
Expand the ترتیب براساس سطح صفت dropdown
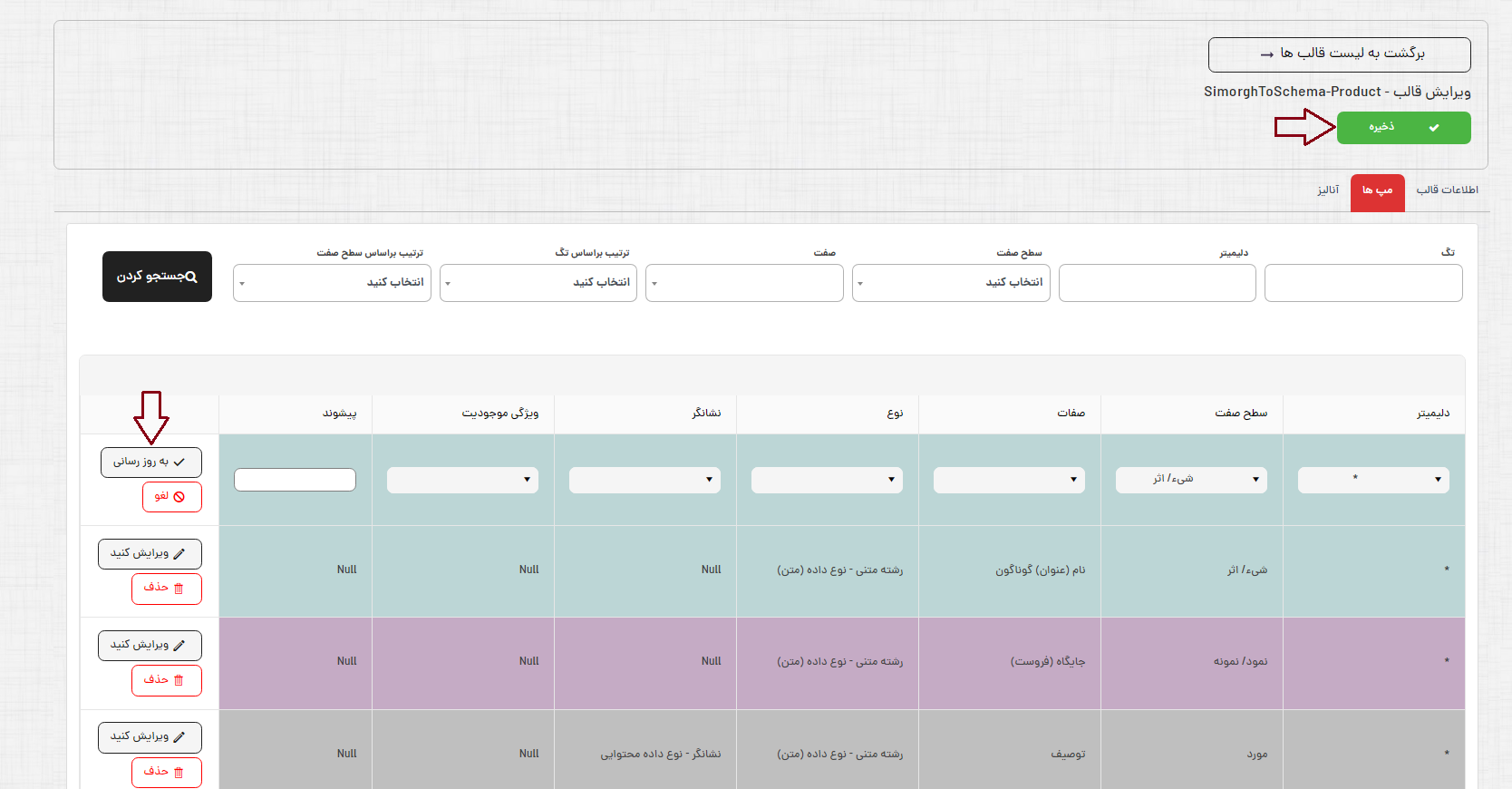point(332,283)
